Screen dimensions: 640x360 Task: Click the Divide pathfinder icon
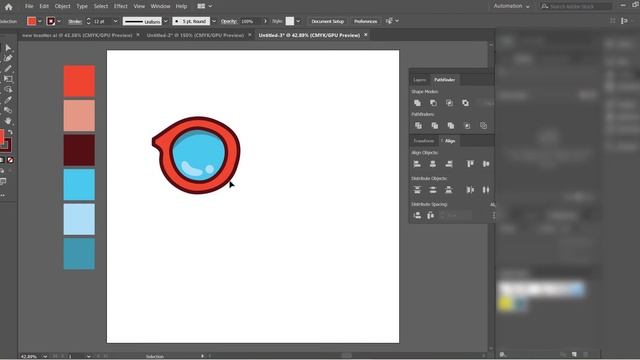418,126
